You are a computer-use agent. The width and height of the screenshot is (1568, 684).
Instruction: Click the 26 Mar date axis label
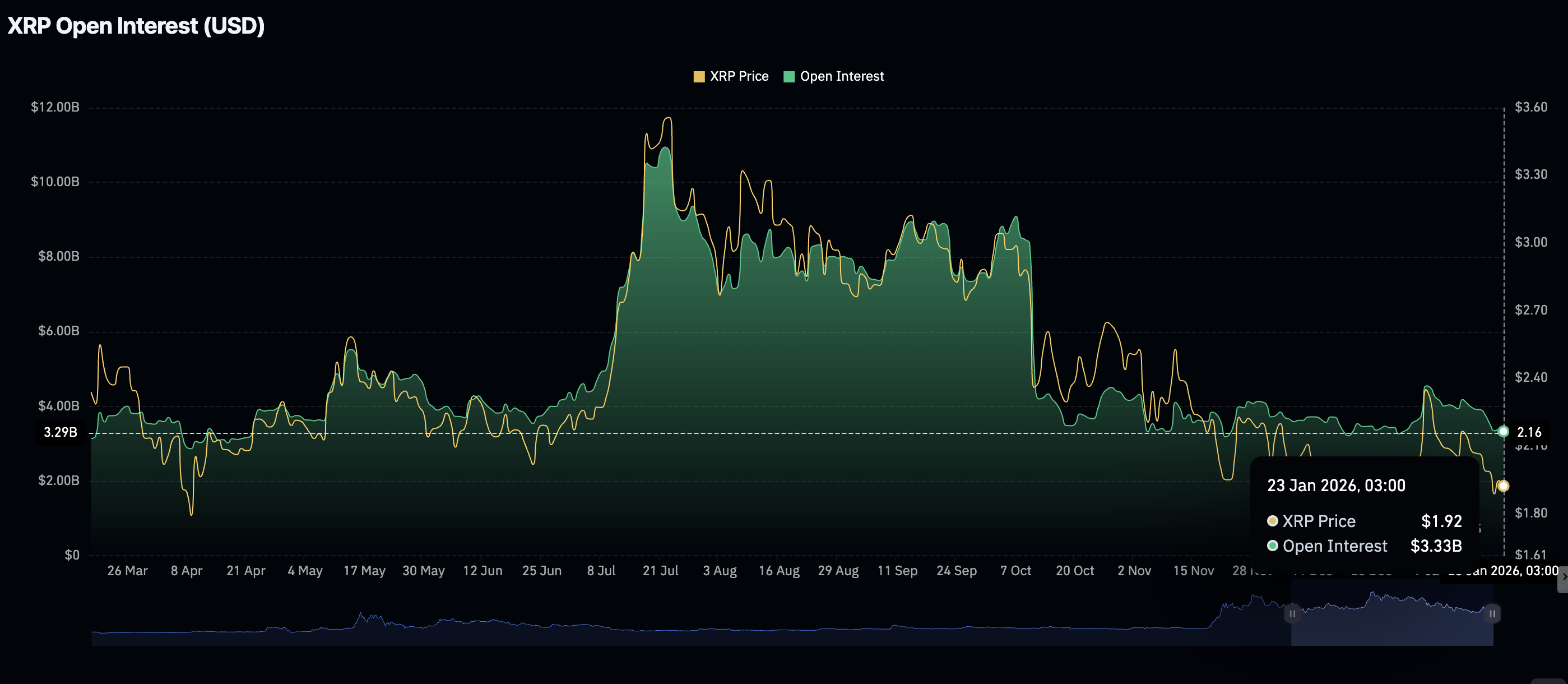127,571
